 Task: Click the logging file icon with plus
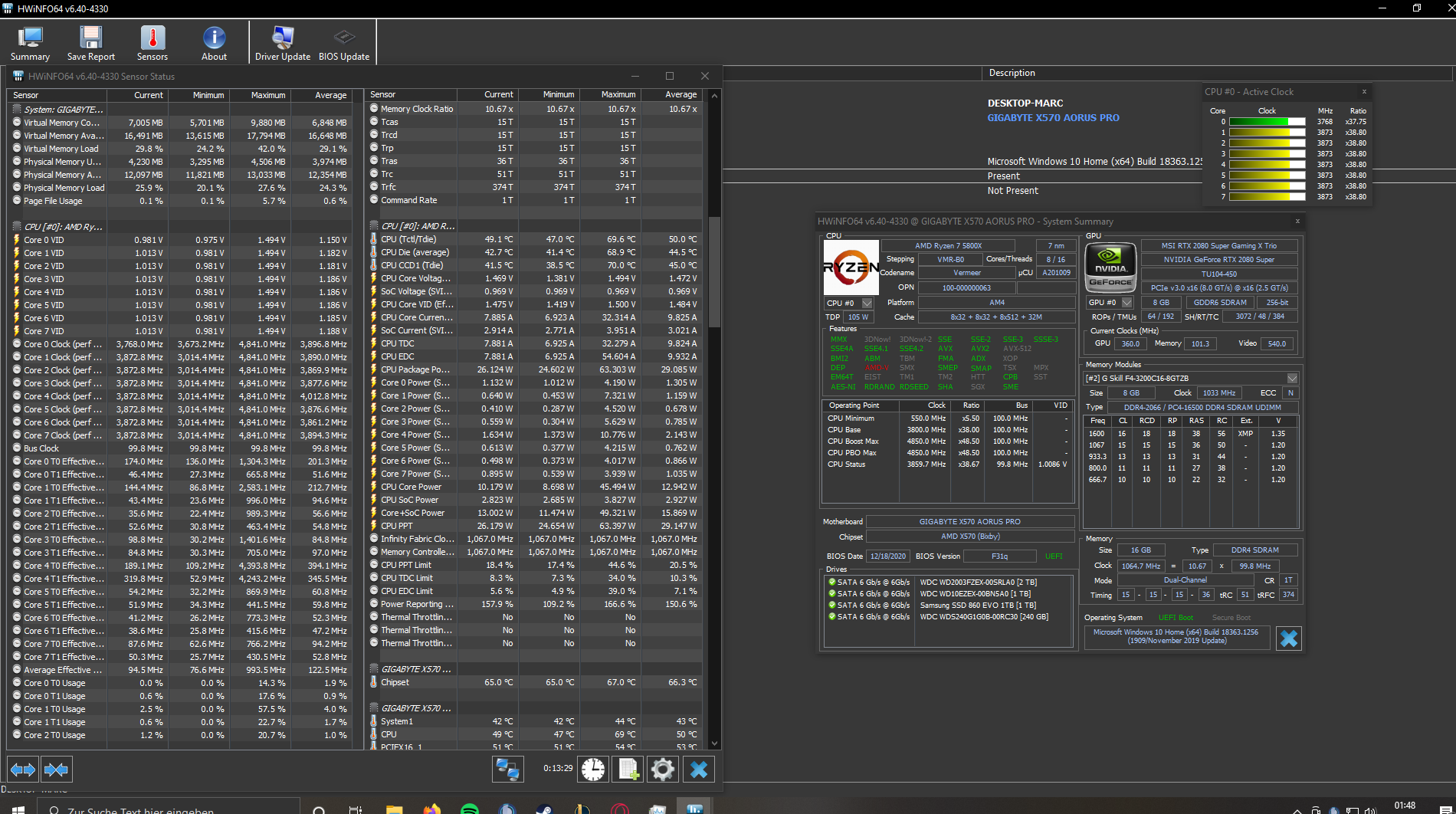[628, 769]
